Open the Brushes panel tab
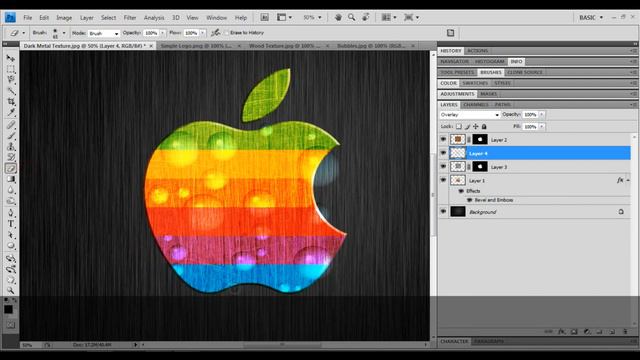The height and width of the screenshot is (360, 640). click(x=491, y=72)
